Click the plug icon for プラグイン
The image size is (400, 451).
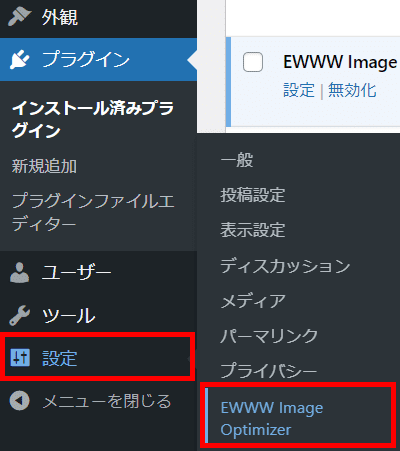click(19, 59)
